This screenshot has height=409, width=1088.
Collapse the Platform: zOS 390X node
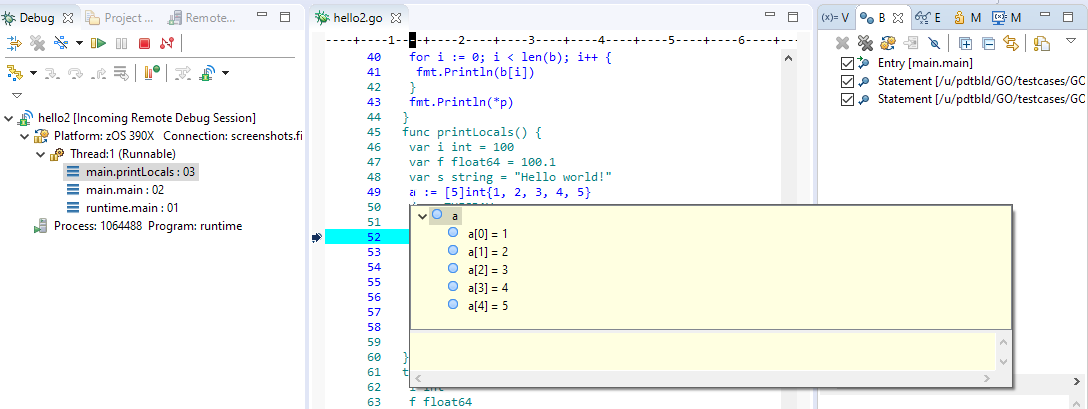point(26,136)
